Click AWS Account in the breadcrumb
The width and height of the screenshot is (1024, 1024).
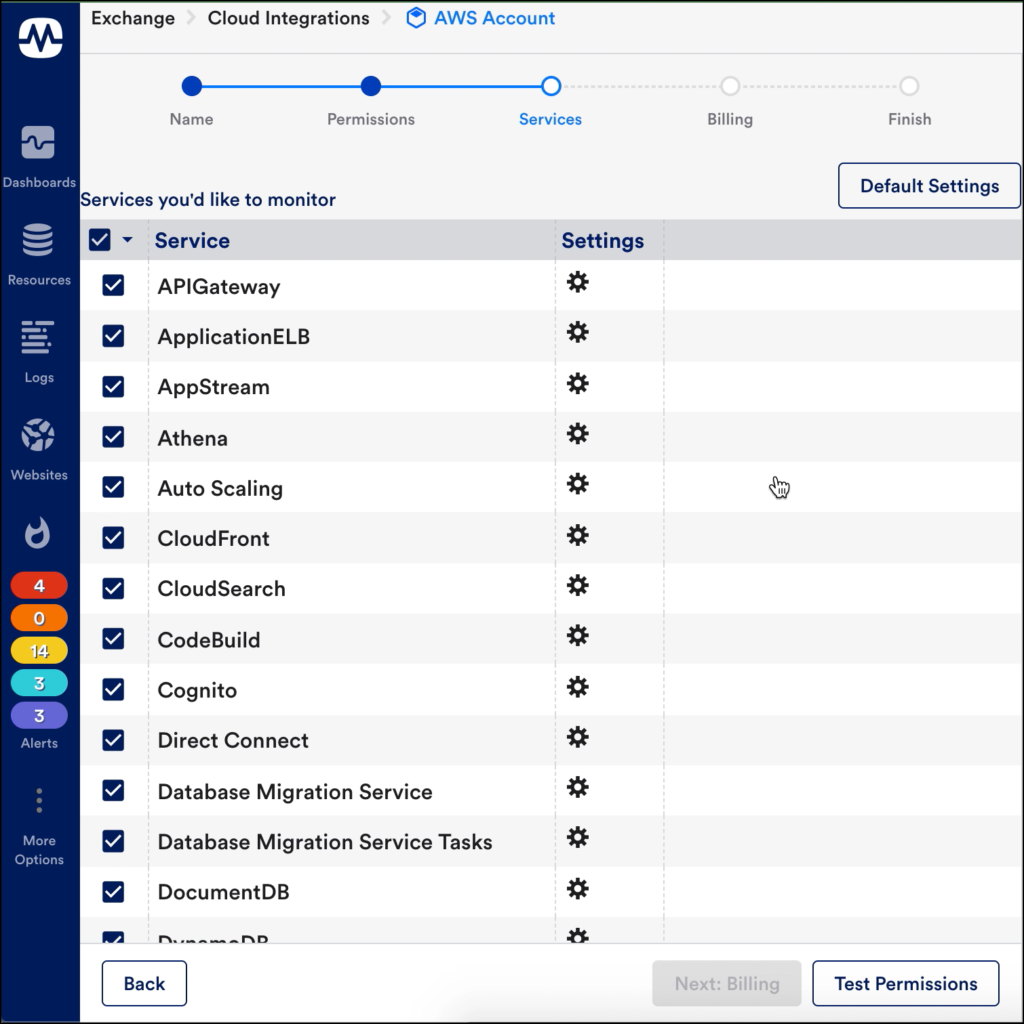tap(494, 18)
